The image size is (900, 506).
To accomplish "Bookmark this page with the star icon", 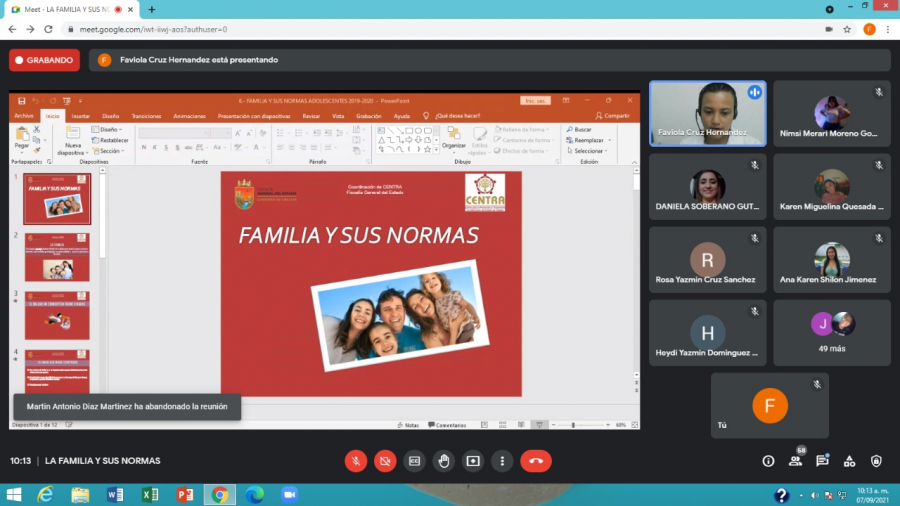I will (846, 30).
